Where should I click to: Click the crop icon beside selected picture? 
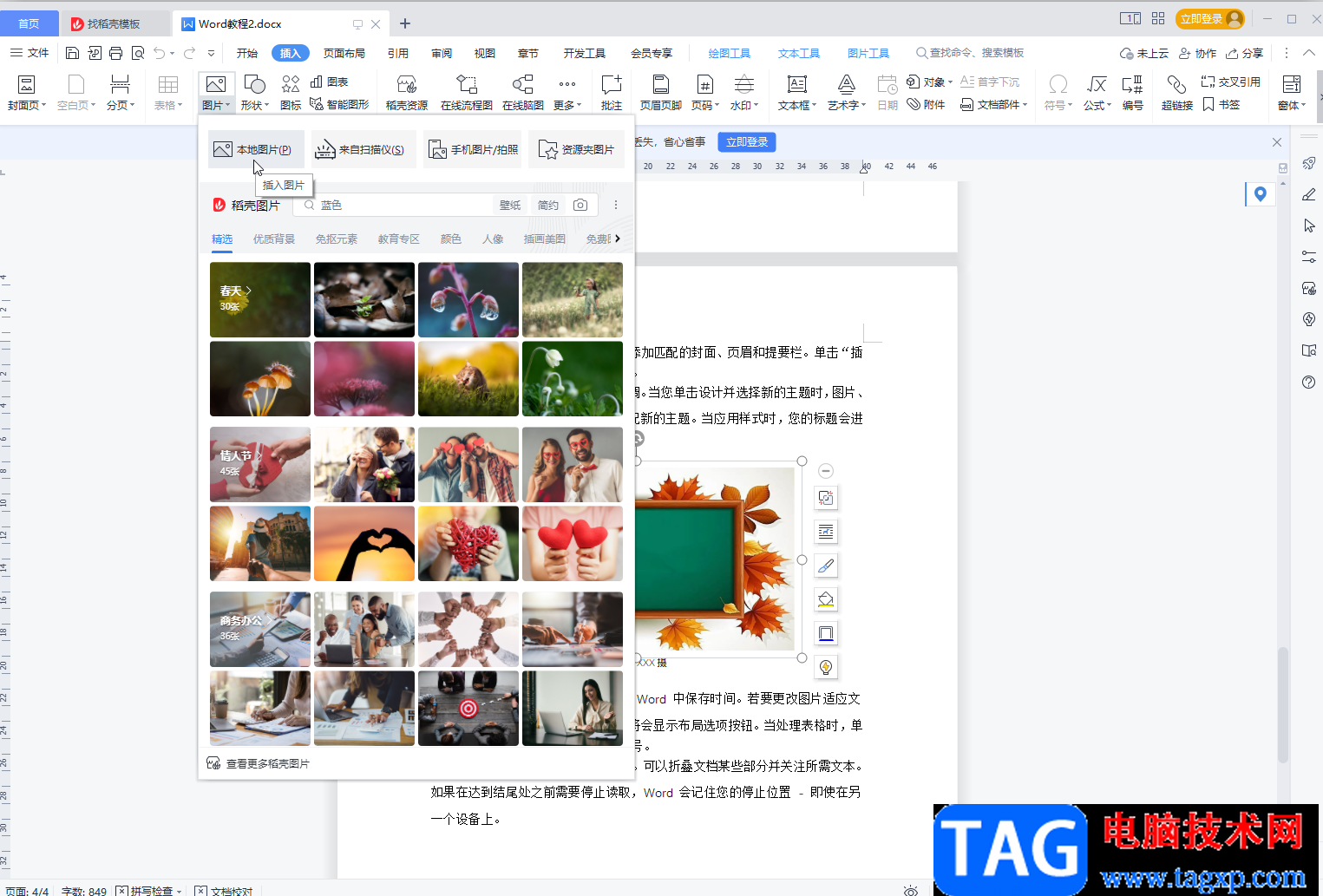(826, 498)
